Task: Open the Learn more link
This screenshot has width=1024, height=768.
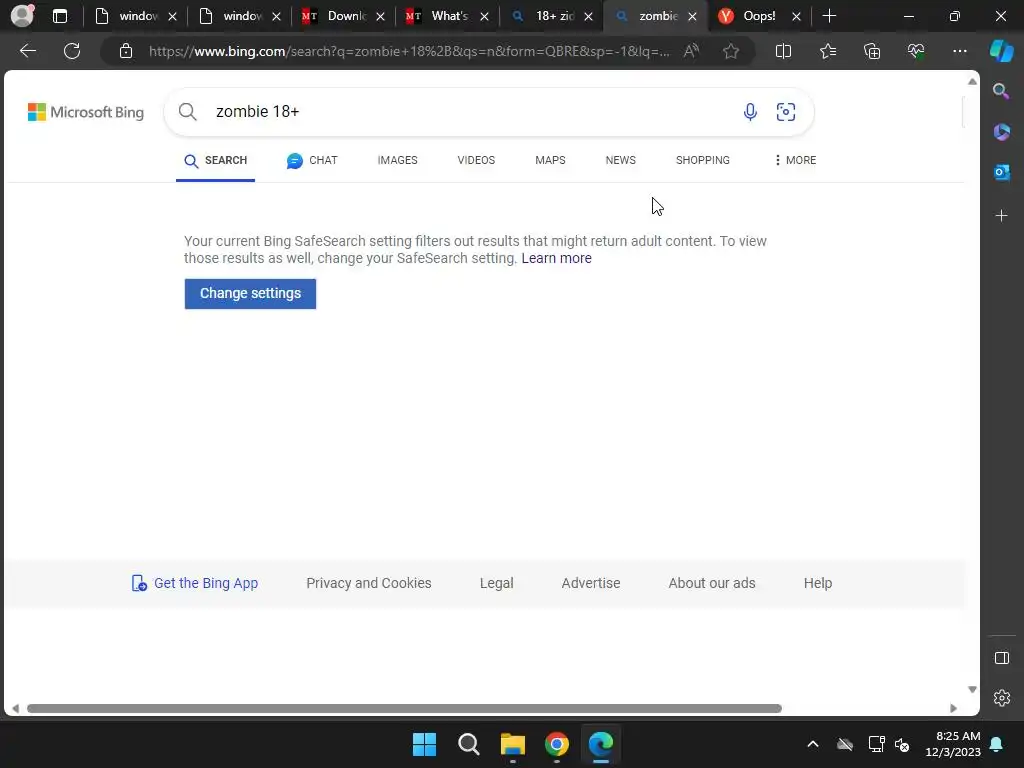Action: coord(556,258)
